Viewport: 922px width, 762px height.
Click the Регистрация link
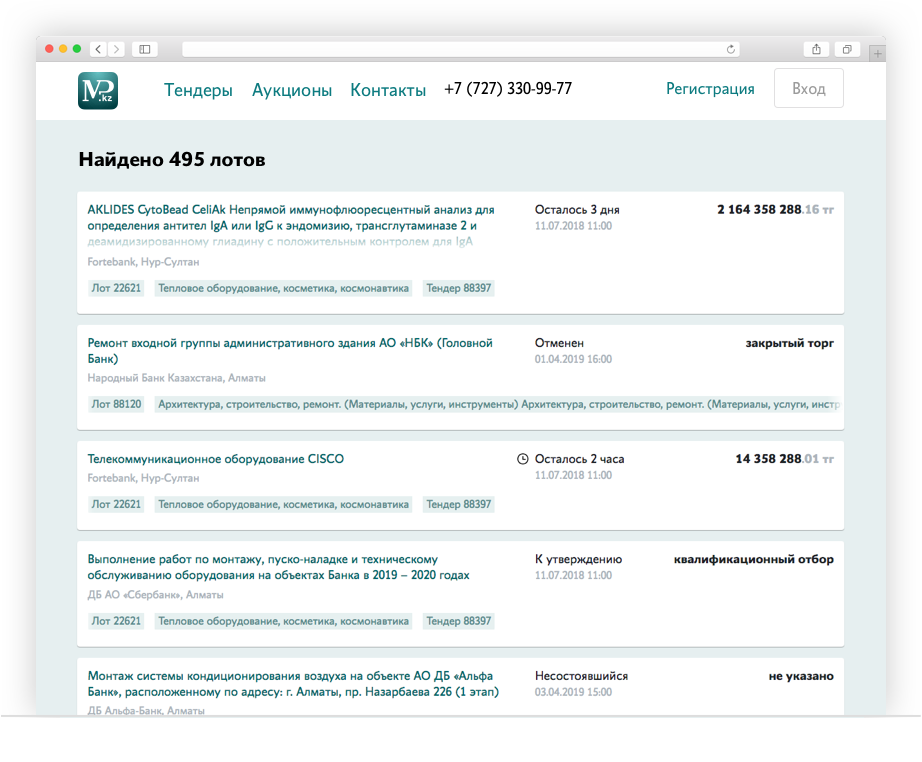710,89
